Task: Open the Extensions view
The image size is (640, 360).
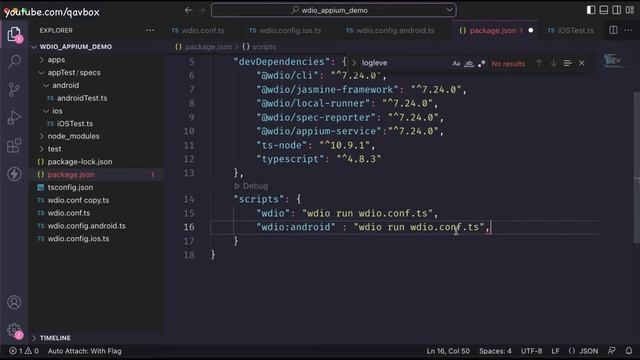Action: [x=14, y=146]
